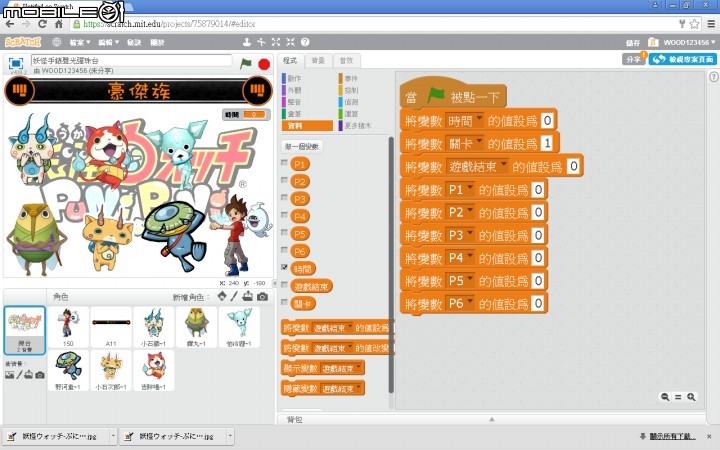Switch to the 程式 scripts tab

click(x=290, y=61)
